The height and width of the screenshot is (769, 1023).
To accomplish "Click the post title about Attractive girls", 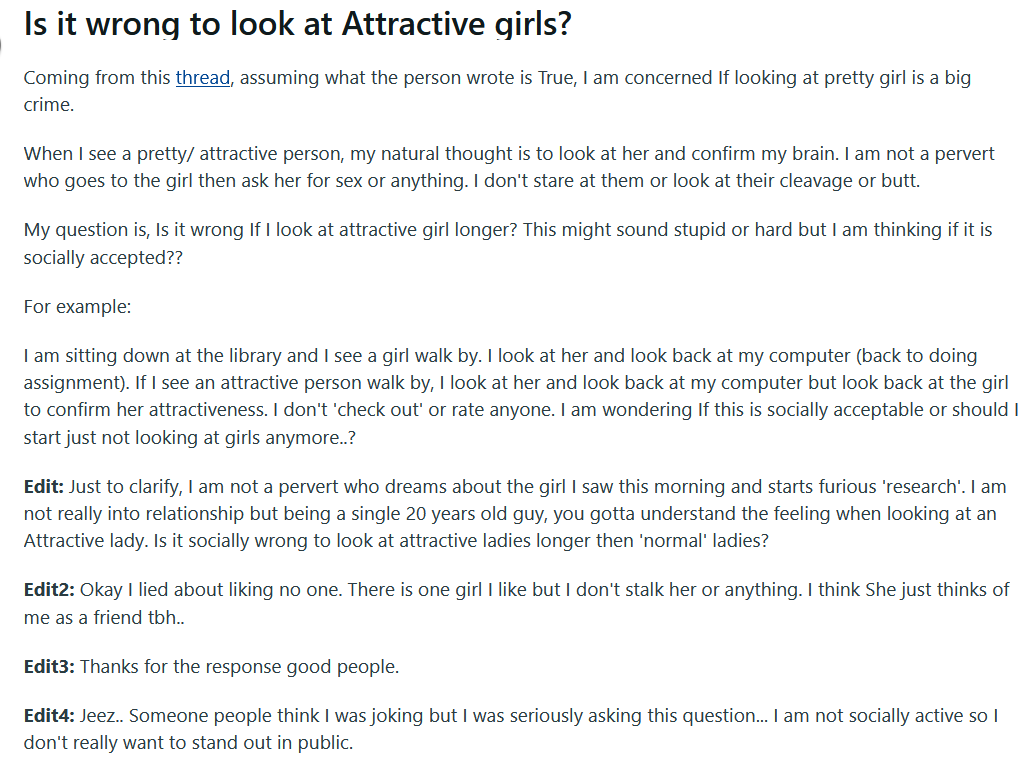I will pos(298,24).
